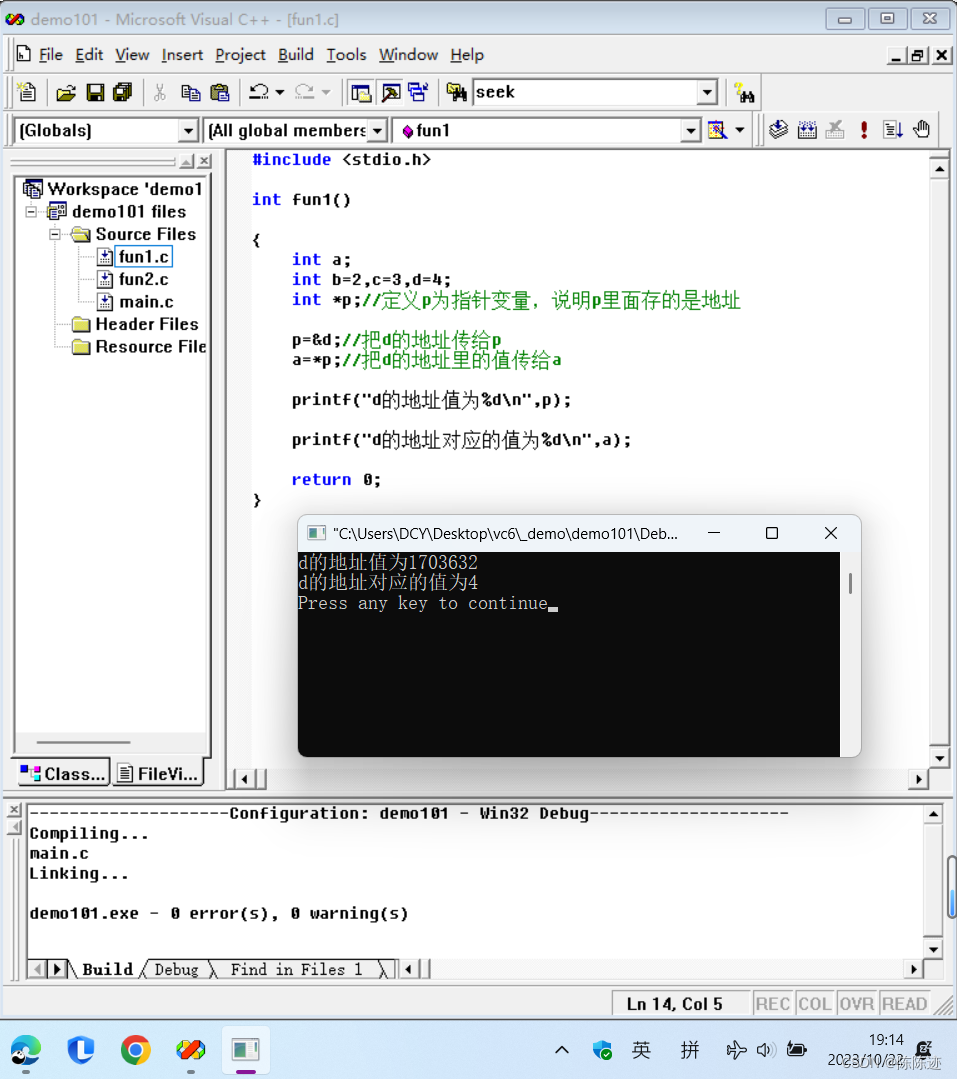Launch Google Chrome from the taskbar
Viewport: 957px width, 1079px height.
[x=136, y=1051]
